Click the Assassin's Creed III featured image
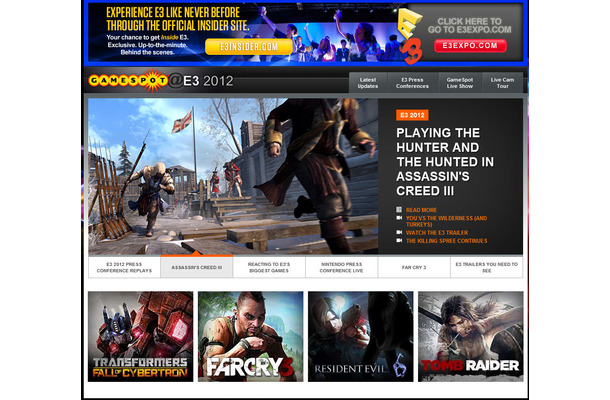This screenshot has height=400, width=610. (233, 176)
